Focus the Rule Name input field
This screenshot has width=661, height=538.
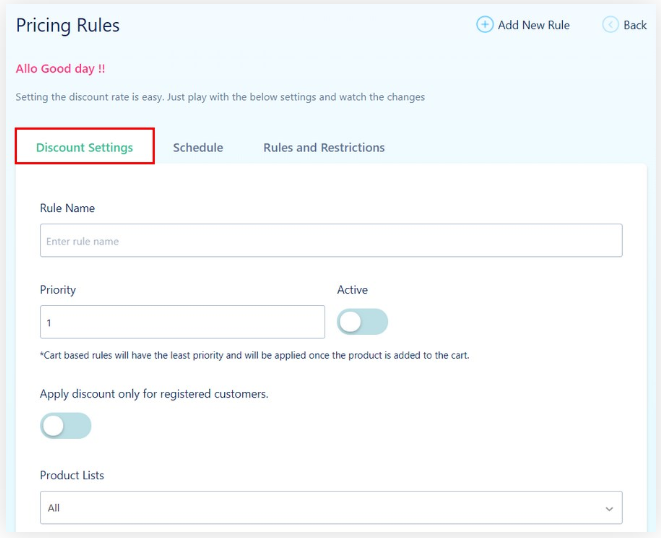(x=331, y=241)
